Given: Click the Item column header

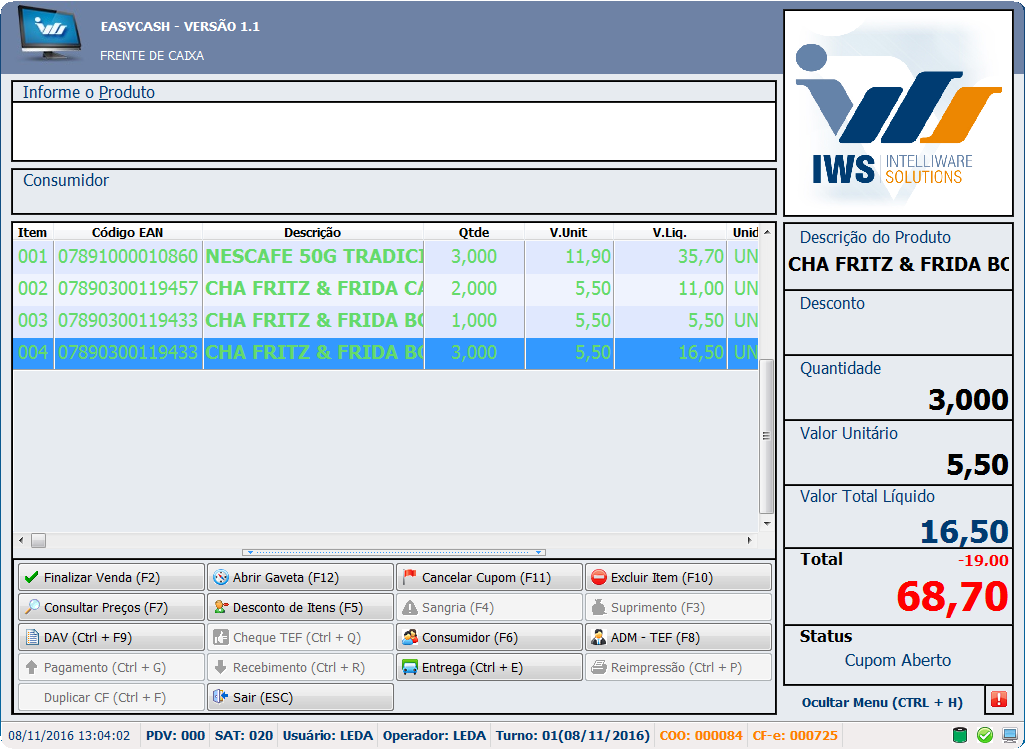Looking at the screenshot, I should [x=33, y=232].
